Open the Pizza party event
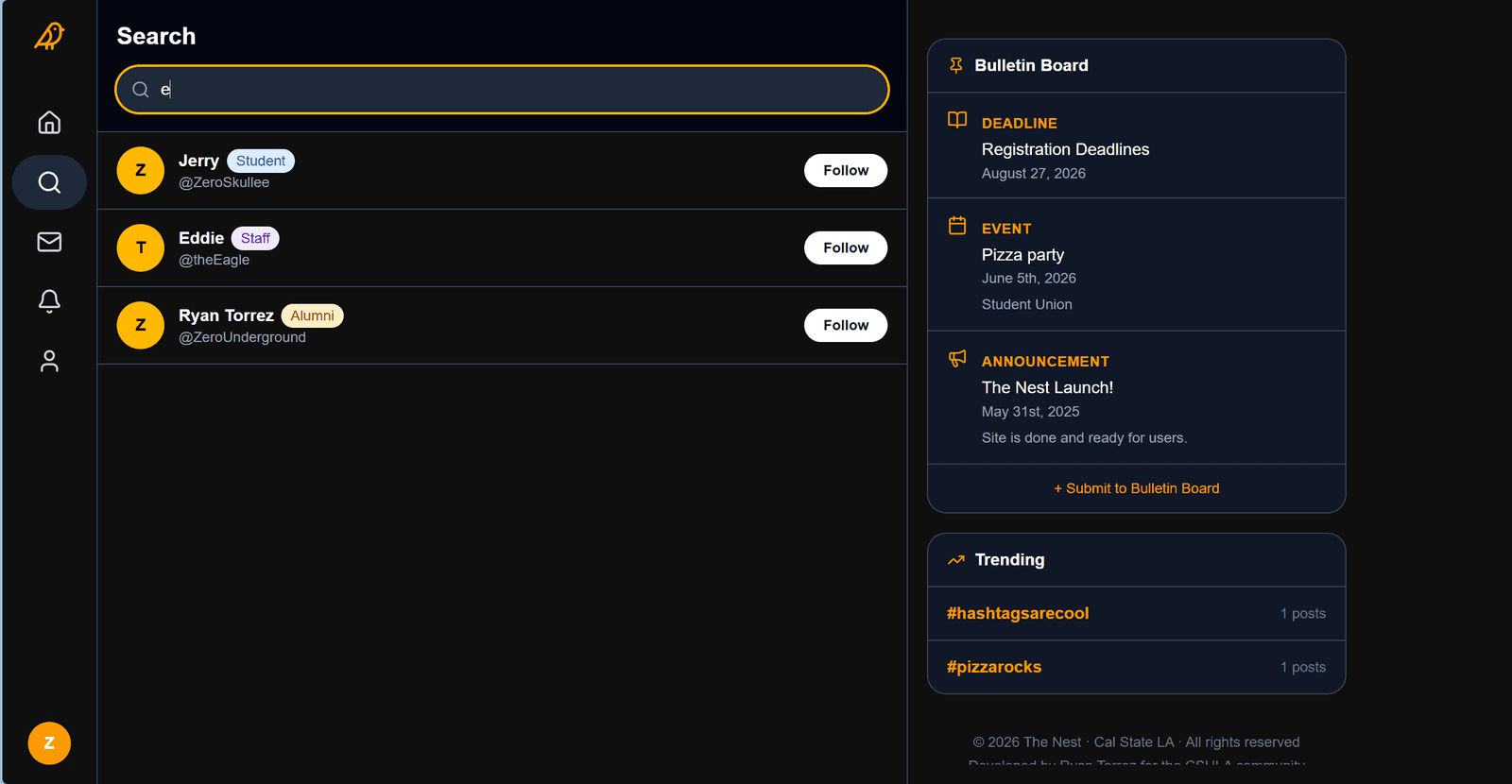 (1022, 255)
